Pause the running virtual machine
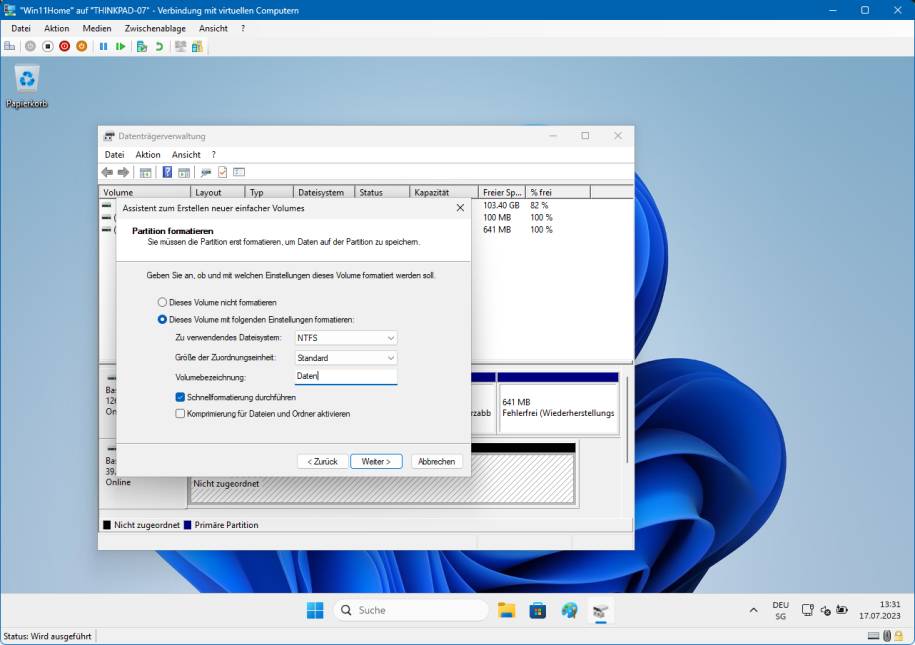Viewport: 915px width, 645px height. click(104, 45)
